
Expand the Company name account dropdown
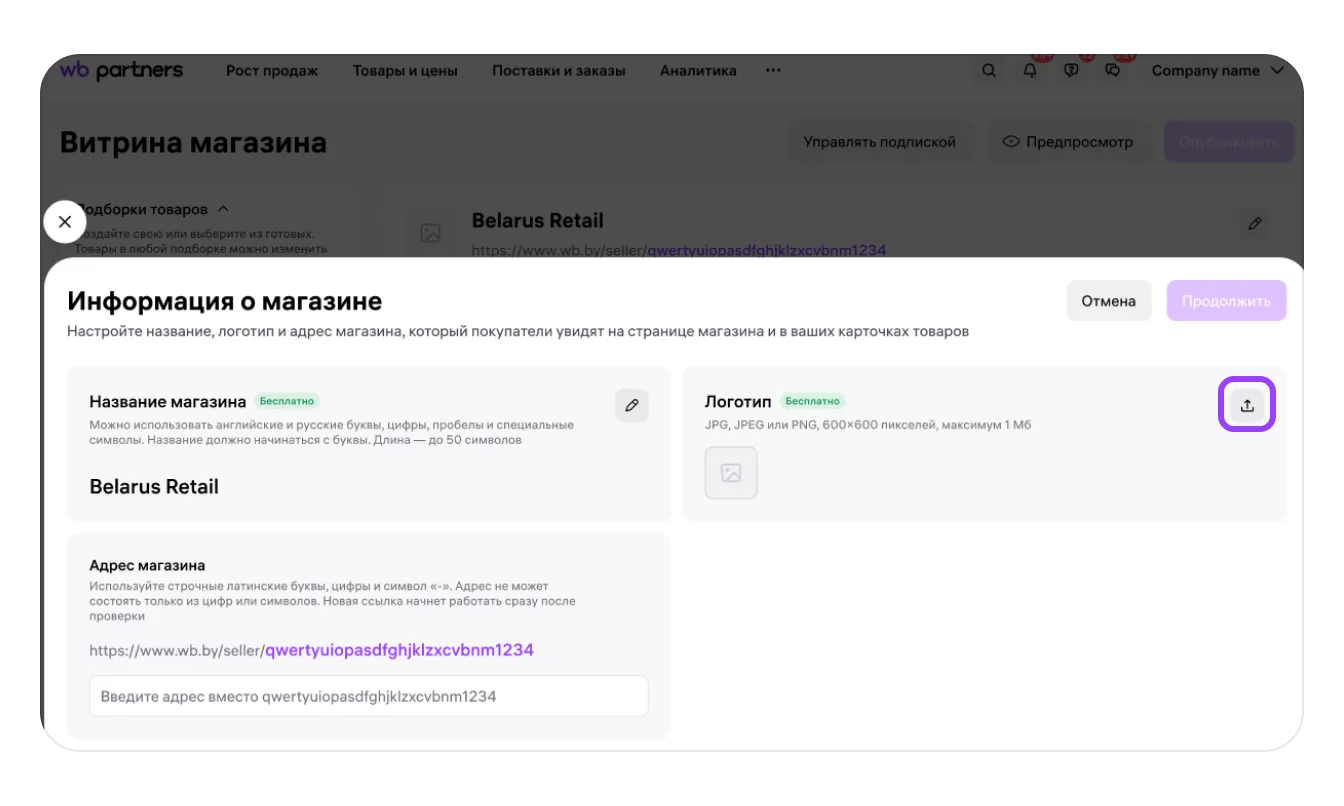click(1217, 71)
